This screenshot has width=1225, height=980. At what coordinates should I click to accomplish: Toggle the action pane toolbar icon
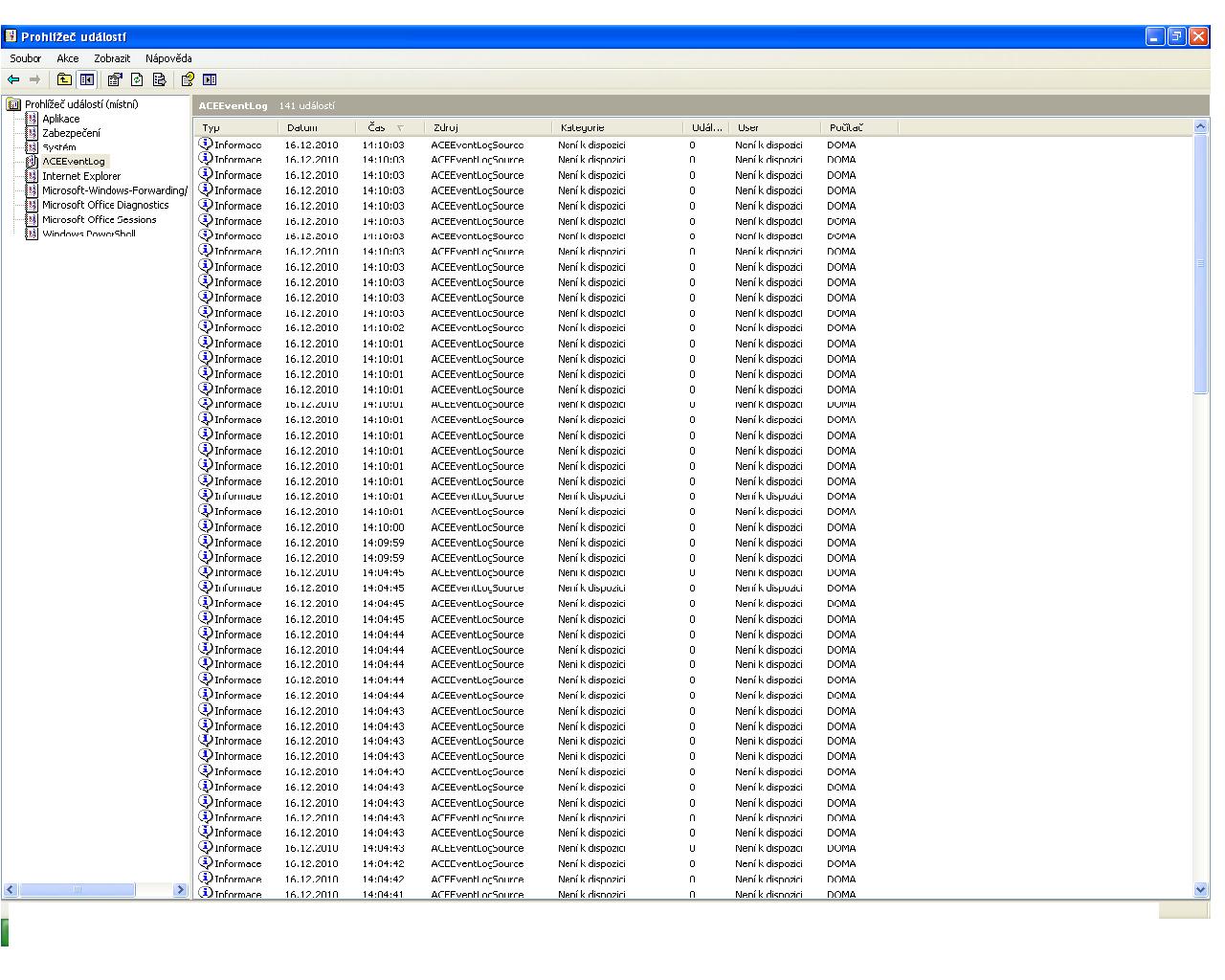point(210,79)
